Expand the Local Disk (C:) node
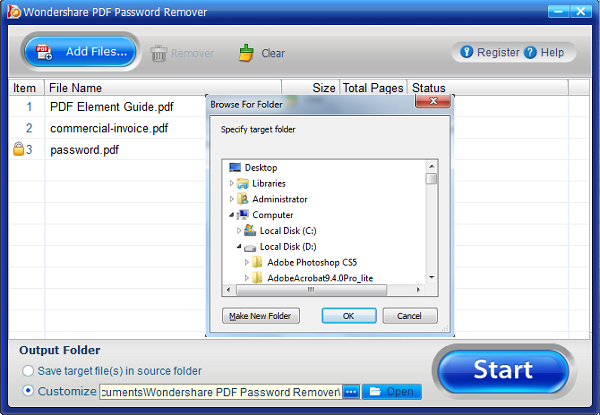This screenshot has height=415, width=600. click(239, 230)
